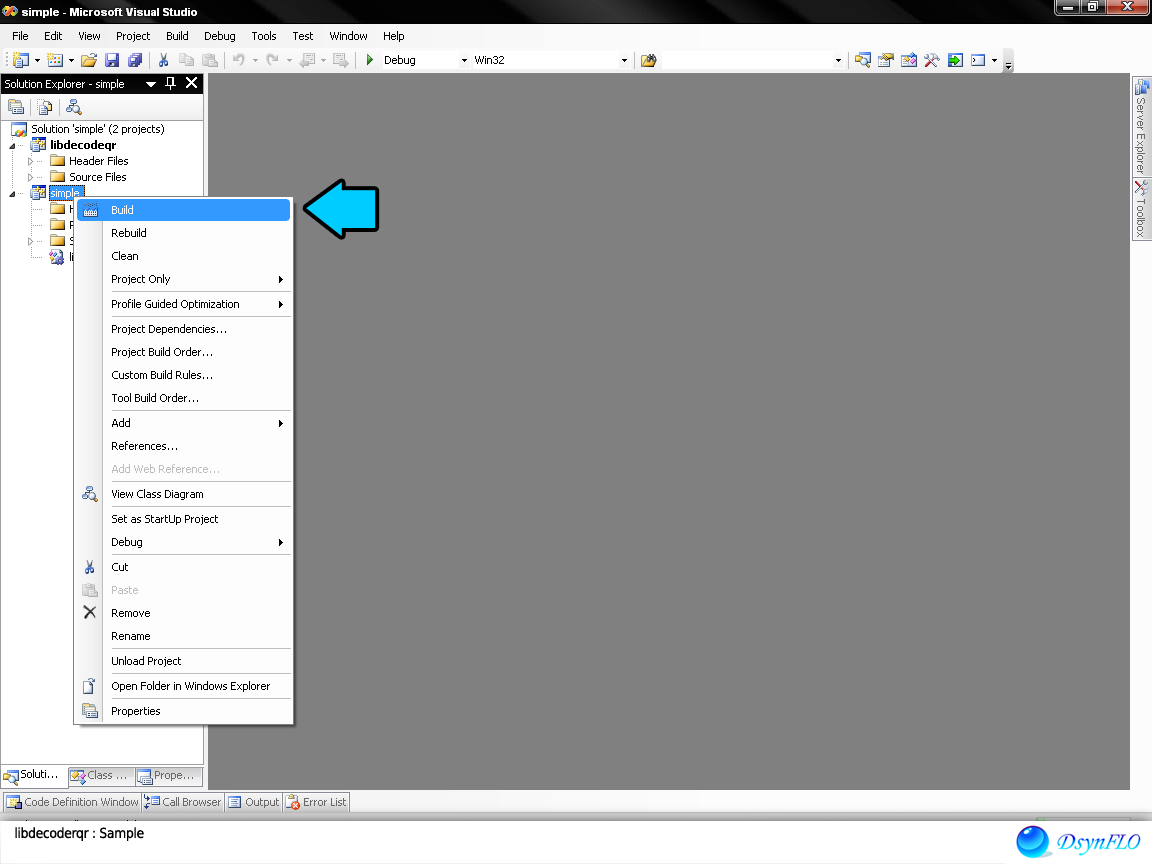Open the Find combo box dropdown arrow

point(838,60)
